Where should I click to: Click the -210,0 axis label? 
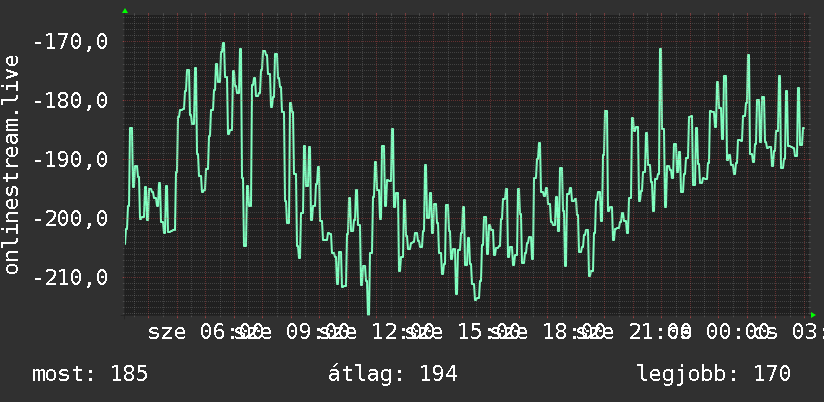(x=70, y=276)
